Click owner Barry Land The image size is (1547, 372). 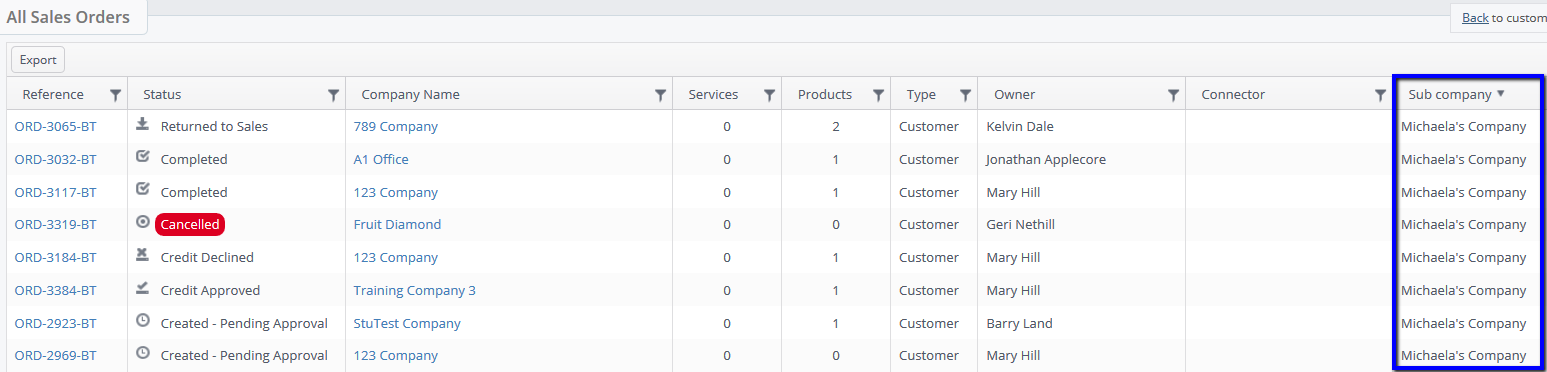coord(1019,324)
